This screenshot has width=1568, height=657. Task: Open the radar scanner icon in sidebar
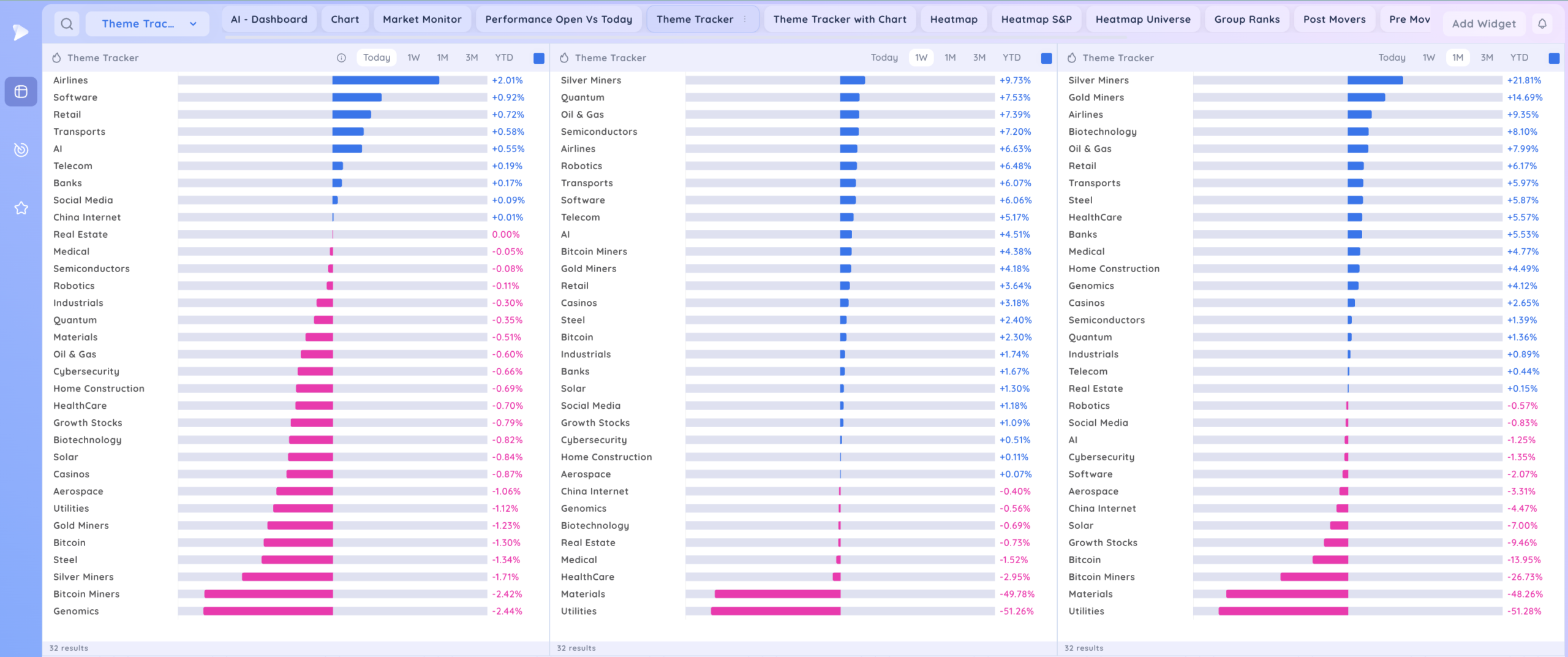pyautogui.click(x=21, y=150)
